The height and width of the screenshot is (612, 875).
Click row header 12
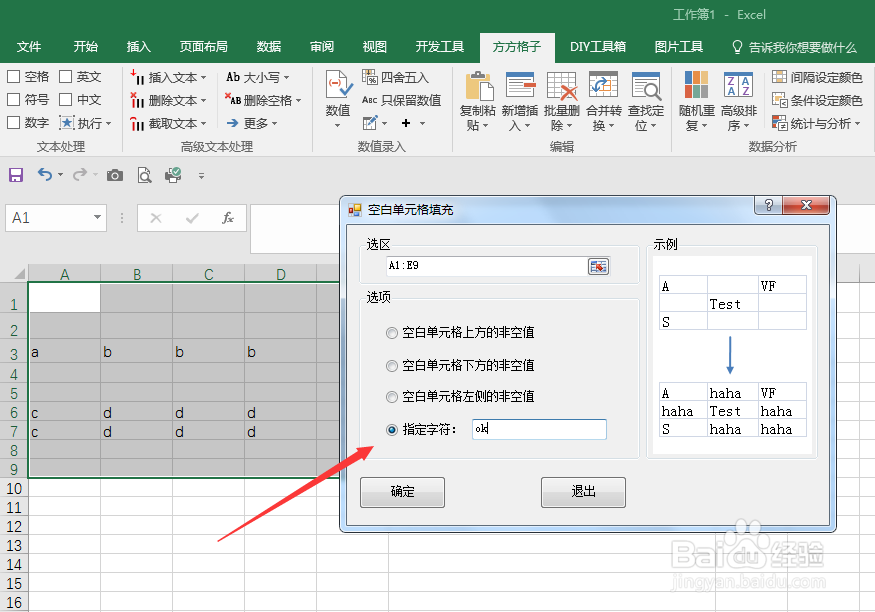(14, 527)
